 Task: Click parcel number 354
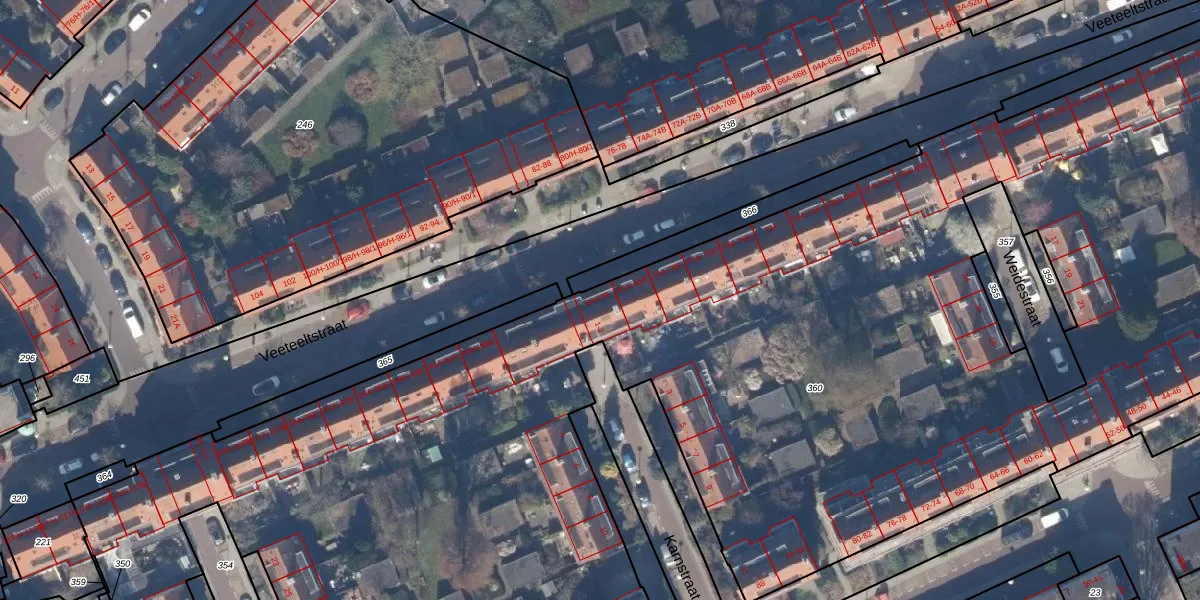coord(225,566)
